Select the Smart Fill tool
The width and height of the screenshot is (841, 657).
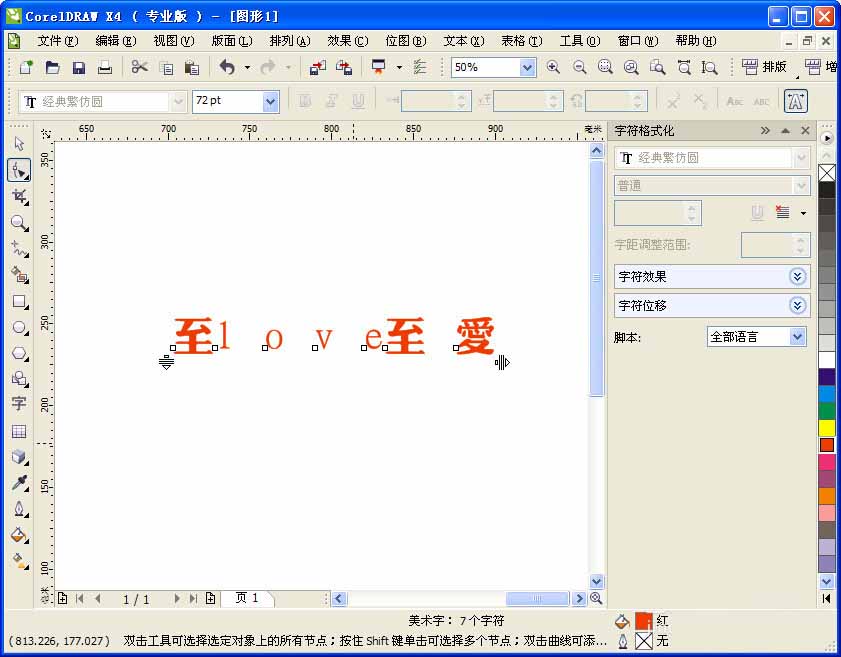coord(19,275)
